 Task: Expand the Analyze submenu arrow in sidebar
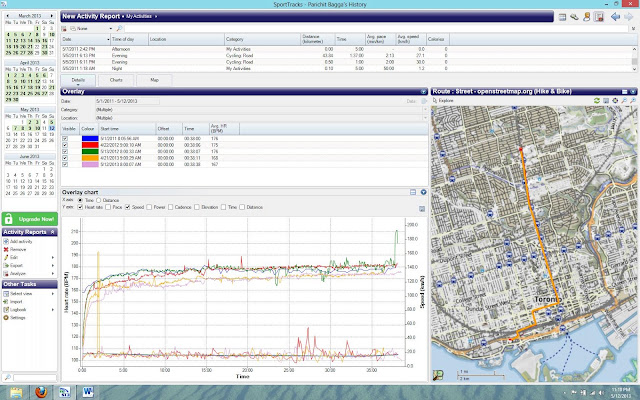[53, 273]
